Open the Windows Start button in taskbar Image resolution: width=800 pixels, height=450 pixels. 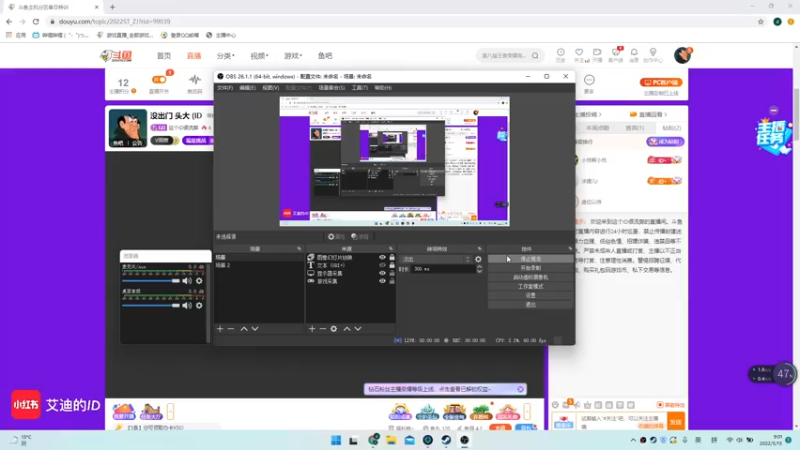click(x=336, y=440)
